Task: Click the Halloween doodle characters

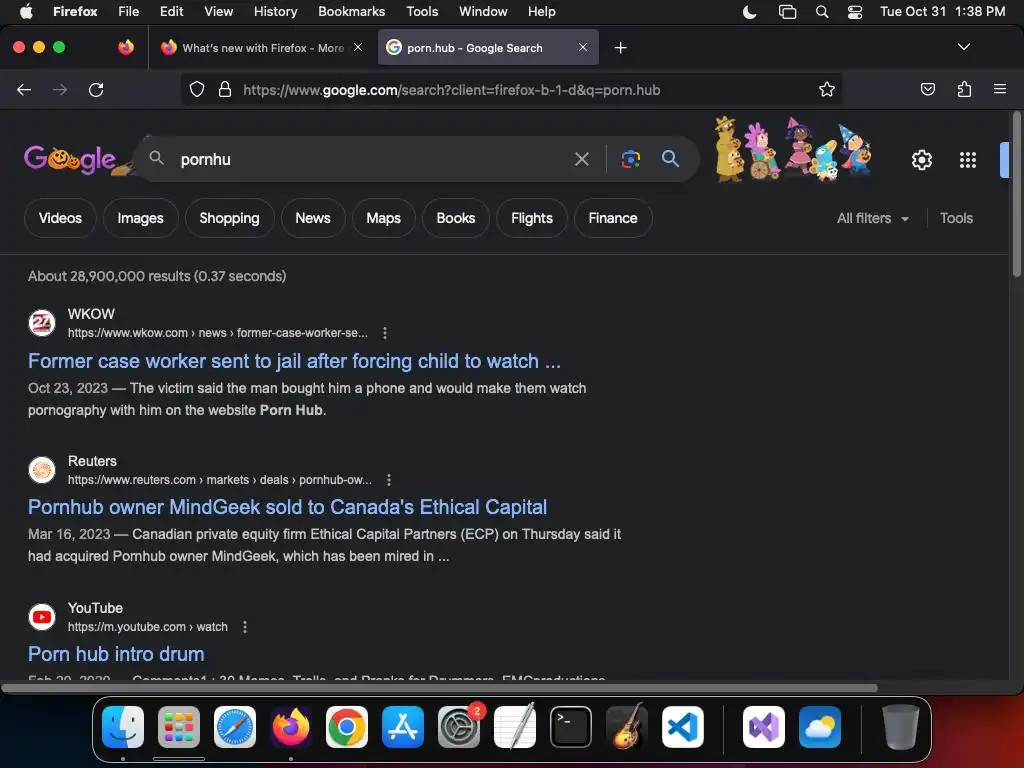Action: (x=793, y=150)
